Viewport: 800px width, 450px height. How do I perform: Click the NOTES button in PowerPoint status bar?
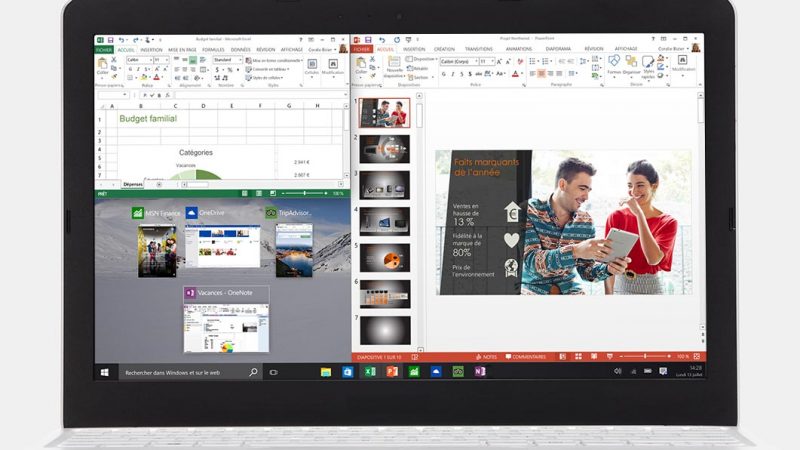(x=486, y=356)
